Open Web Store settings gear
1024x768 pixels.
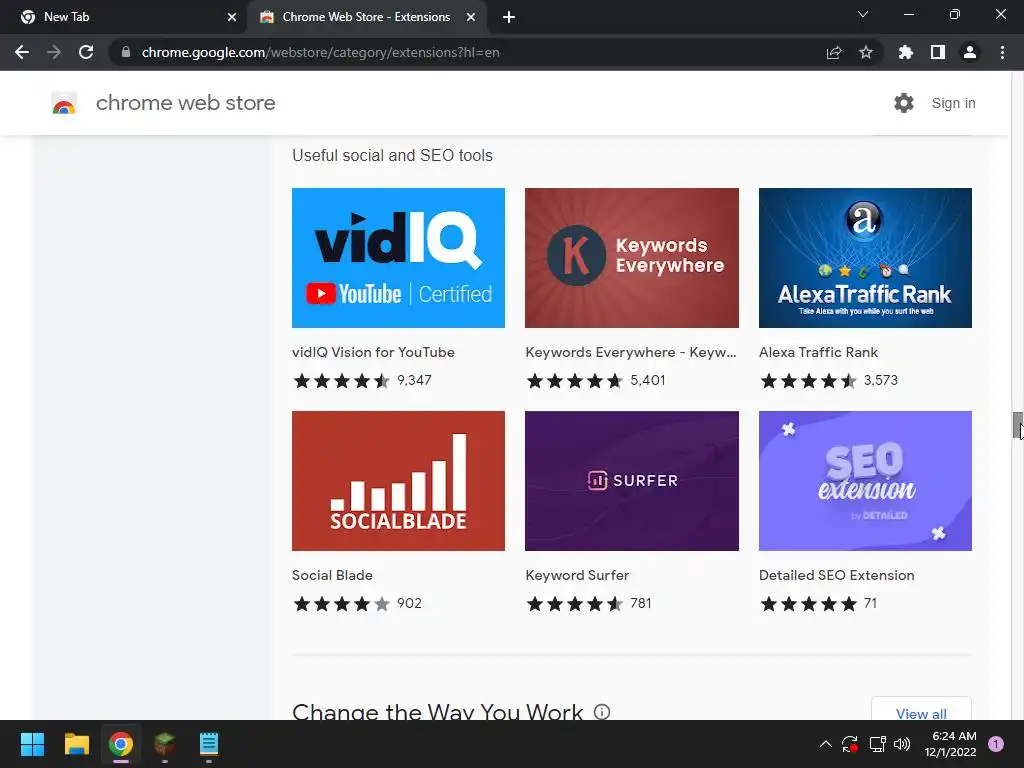[x=904, y=103]
